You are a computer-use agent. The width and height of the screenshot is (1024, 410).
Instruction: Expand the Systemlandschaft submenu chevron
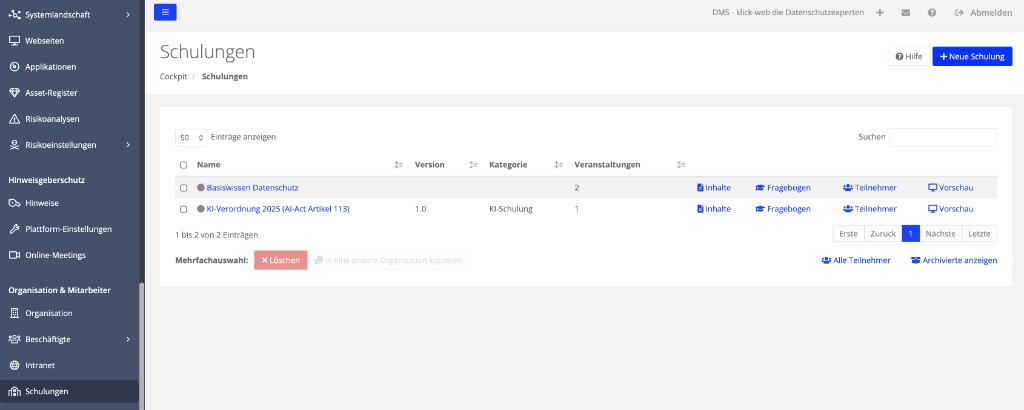click(x=128, y=14)
